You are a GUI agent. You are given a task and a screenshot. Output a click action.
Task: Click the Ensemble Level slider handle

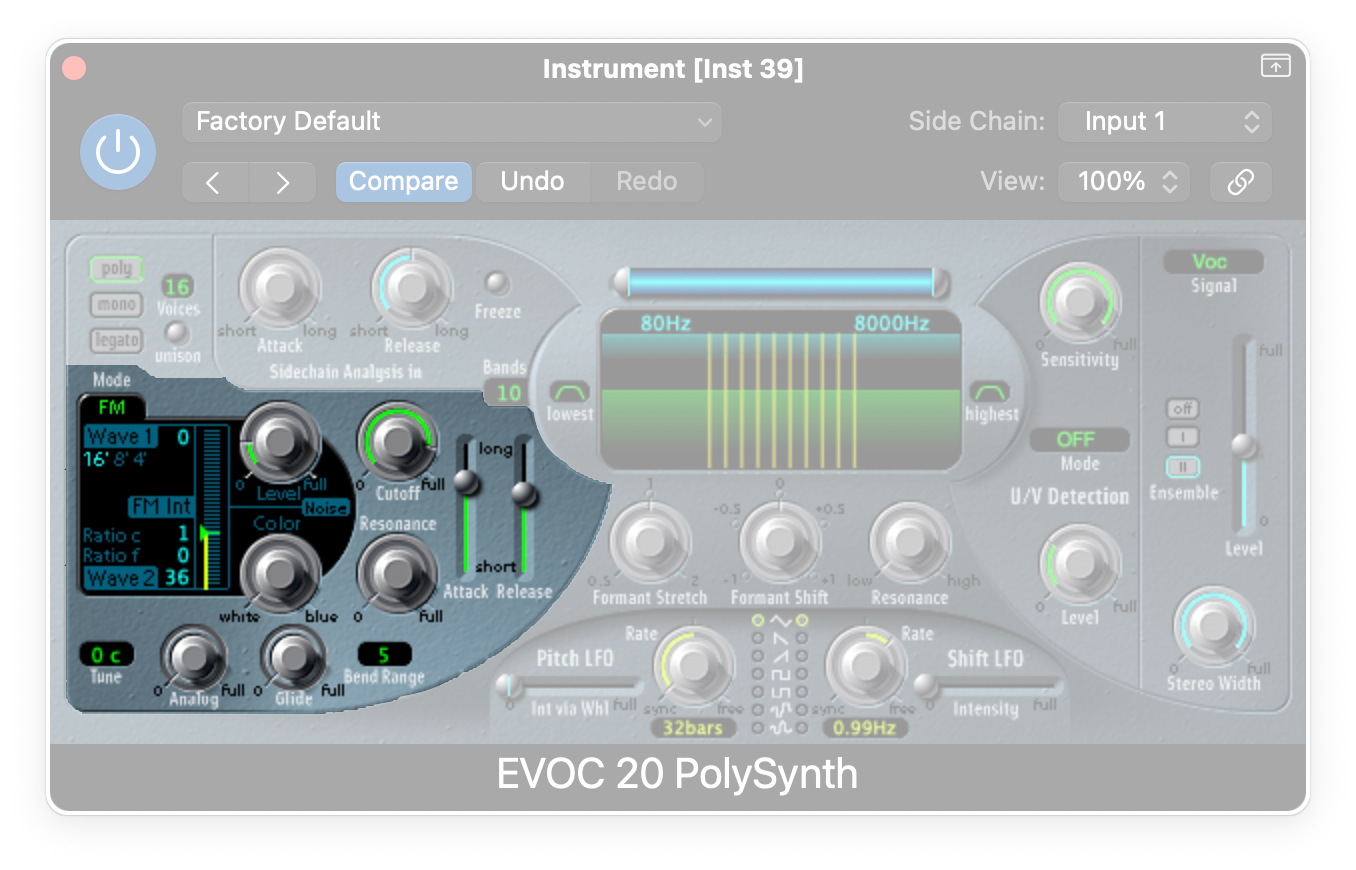(x=1243, y=446)
